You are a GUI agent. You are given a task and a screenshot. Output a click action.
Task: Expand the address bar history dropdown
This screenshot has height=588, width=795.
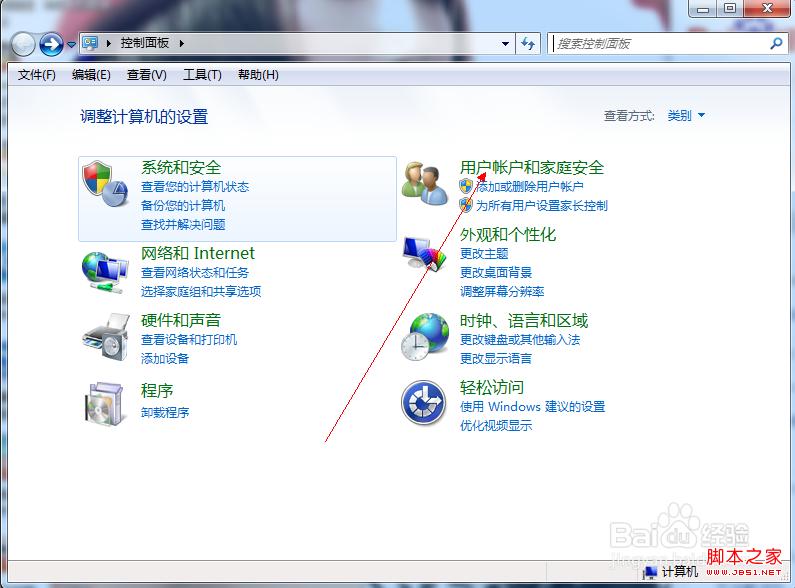point(505,44)
